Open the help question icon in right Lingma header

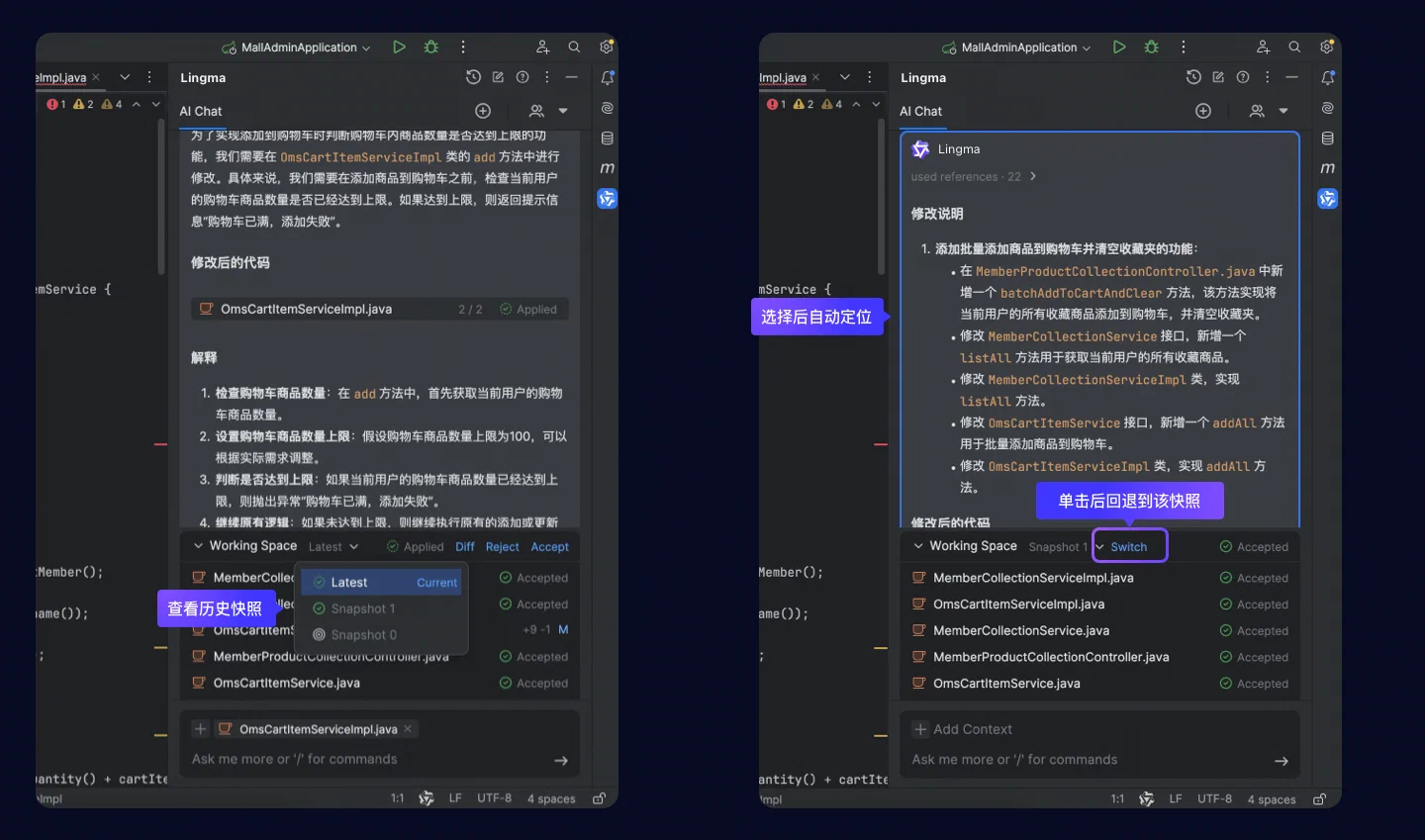tap(1243, 77)
